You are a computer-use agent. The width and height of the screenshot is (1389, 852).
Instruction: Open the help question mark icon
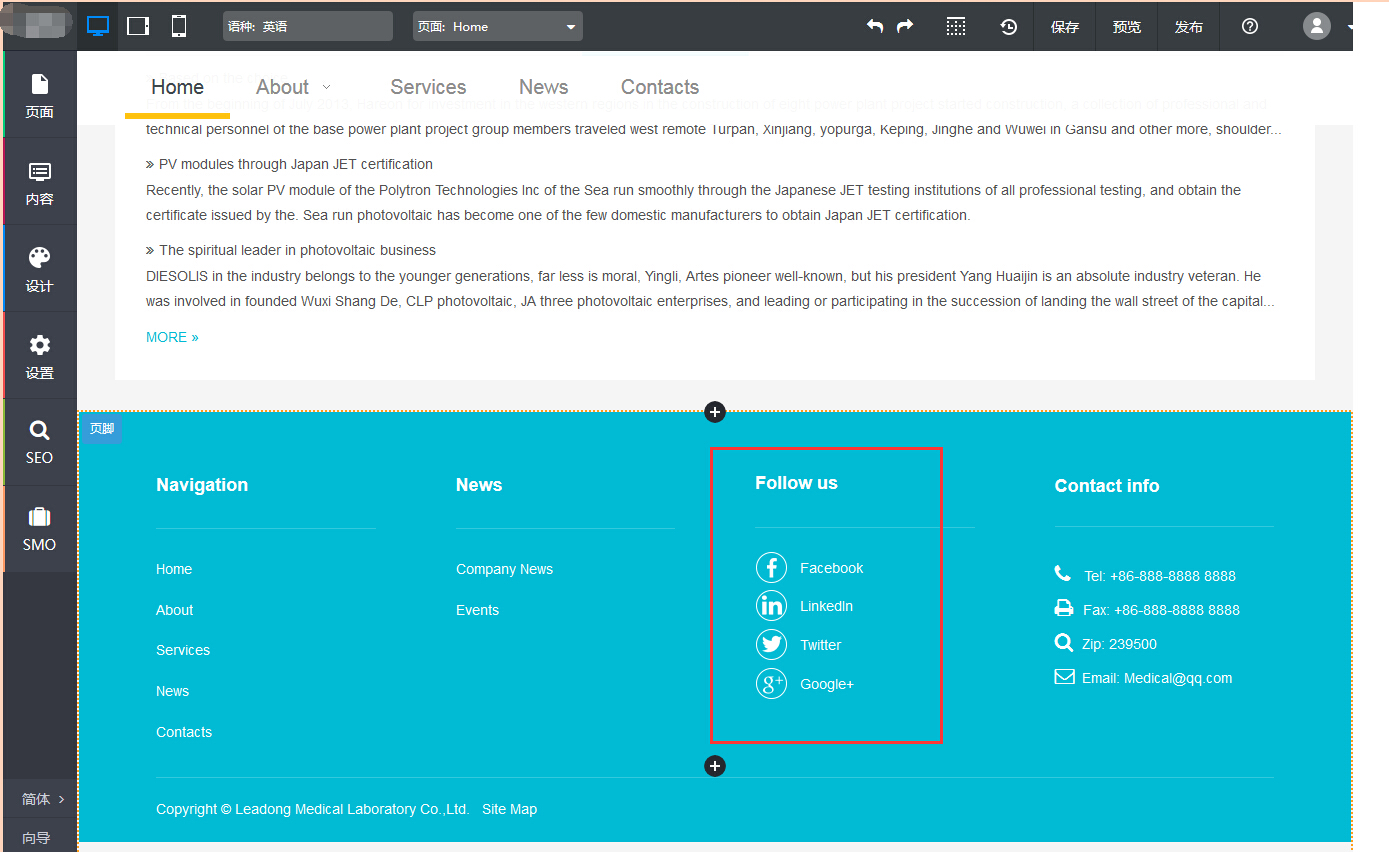[x=1250, y=26]
